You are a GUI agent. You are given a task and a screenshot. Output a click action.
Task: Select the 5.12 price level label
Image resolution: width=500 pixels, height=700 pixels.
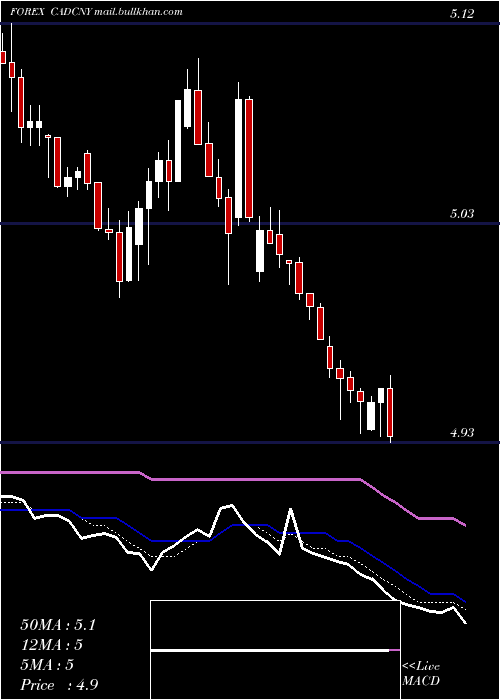pos(462,14)
